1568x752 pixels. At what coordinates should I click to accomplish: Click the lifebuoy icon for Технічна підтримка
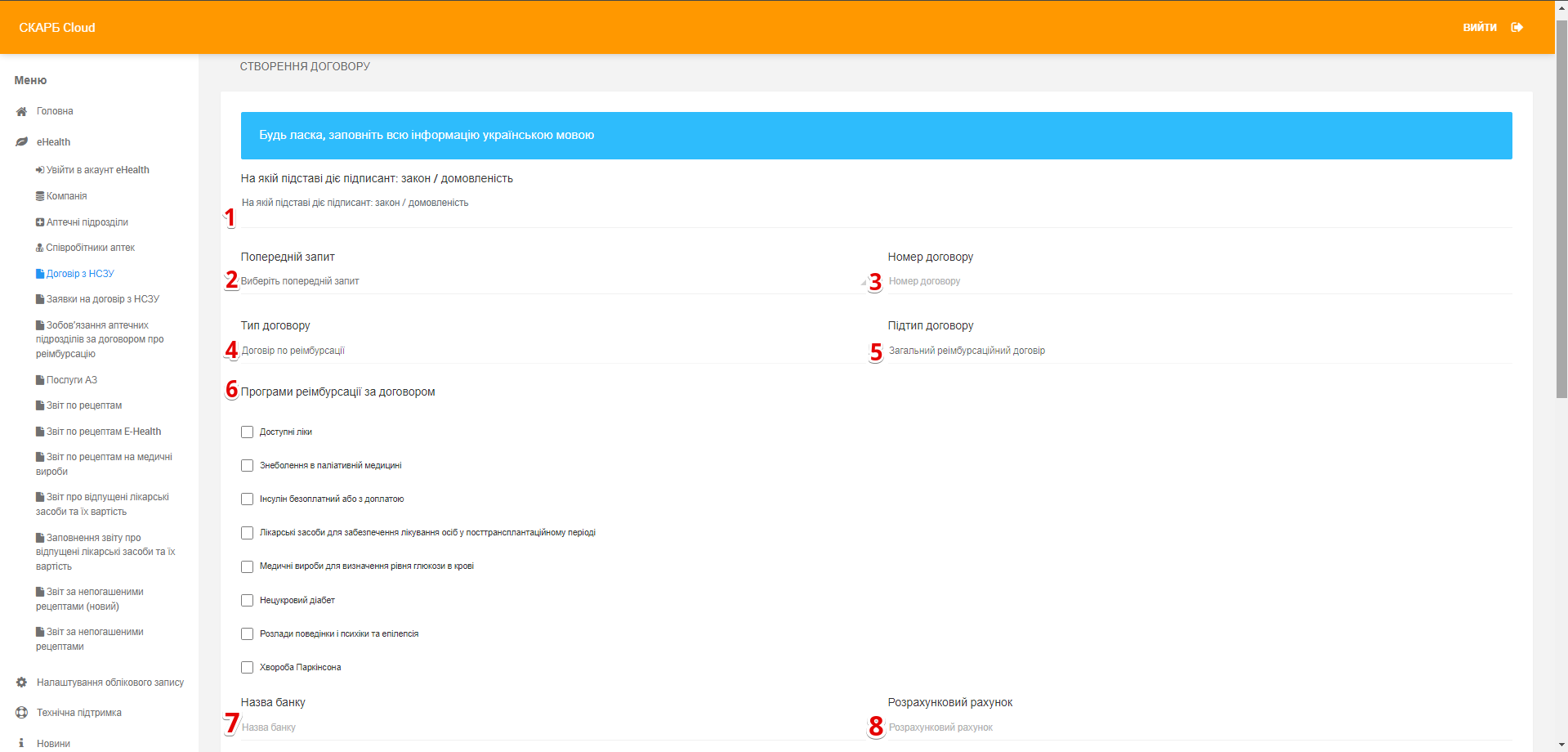pos(22,713)
